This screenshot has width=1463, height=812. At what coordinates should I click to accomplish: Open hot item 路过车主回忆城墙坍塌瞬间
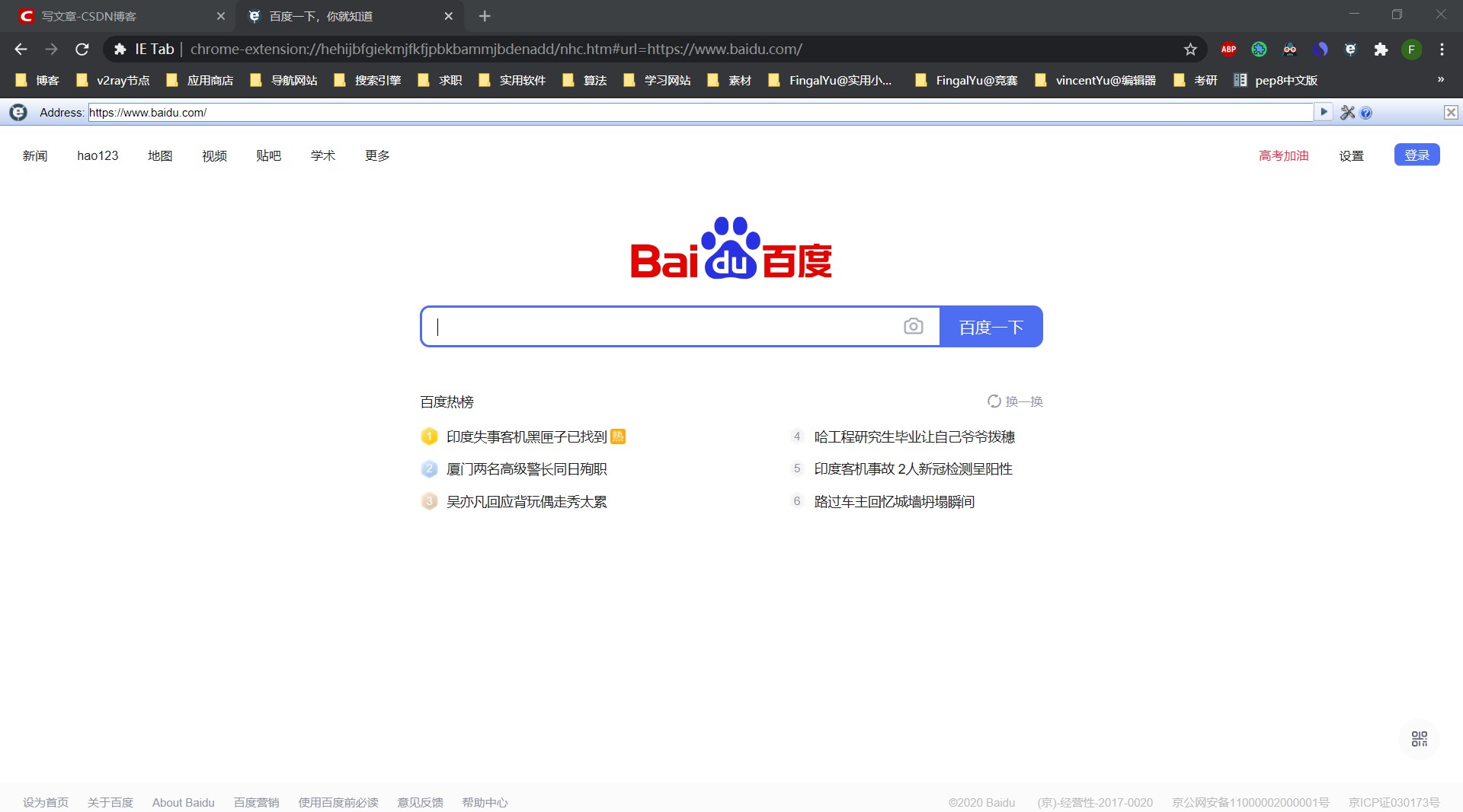895,502
